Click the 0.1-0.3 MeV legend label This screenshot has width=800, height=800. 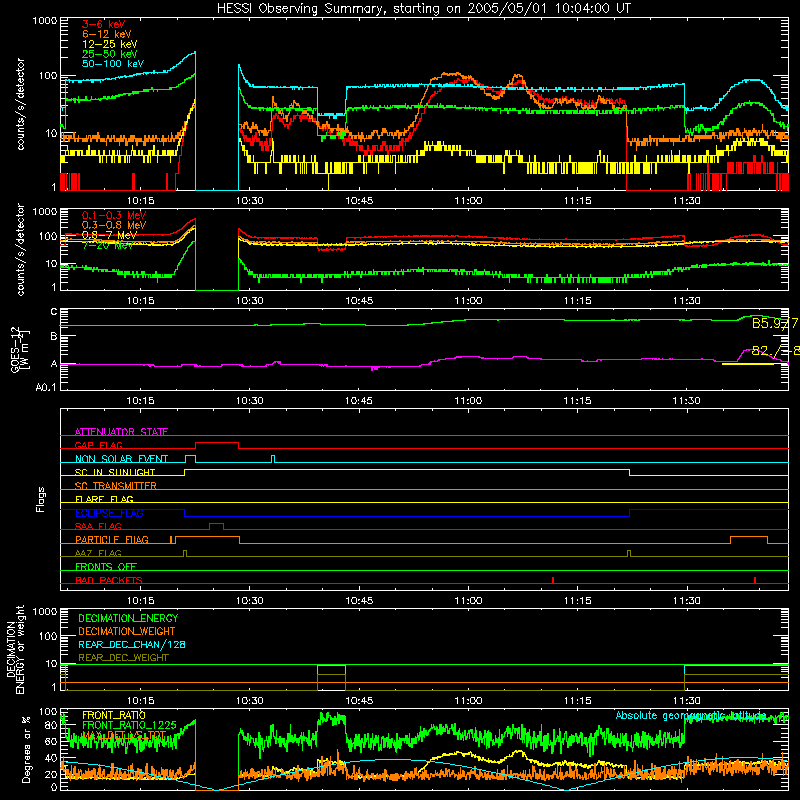tap(114, 215)
